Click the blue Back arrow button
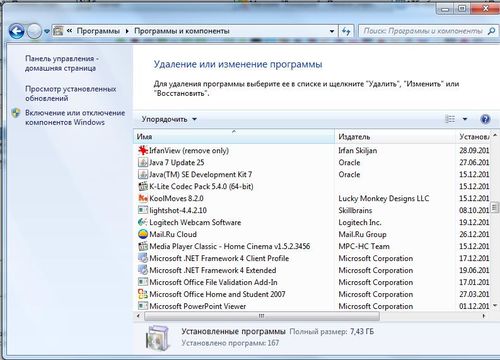Image resolution: width=500 pixels, height=360 pixels. (x=16, y=31)
